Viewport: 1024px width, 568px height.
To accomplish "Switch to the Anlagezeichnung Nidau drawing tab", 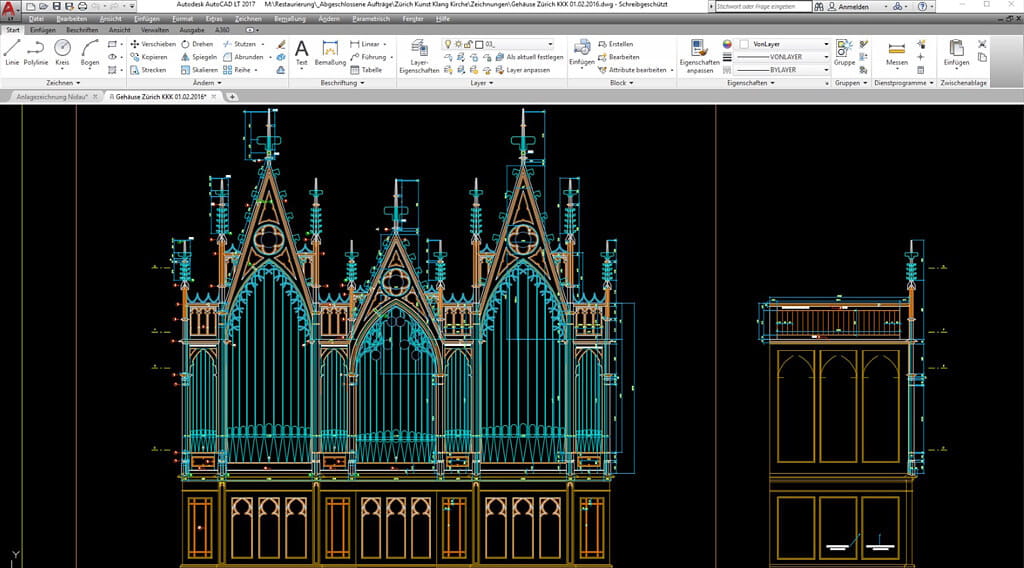I will click(x=52, y=97).
